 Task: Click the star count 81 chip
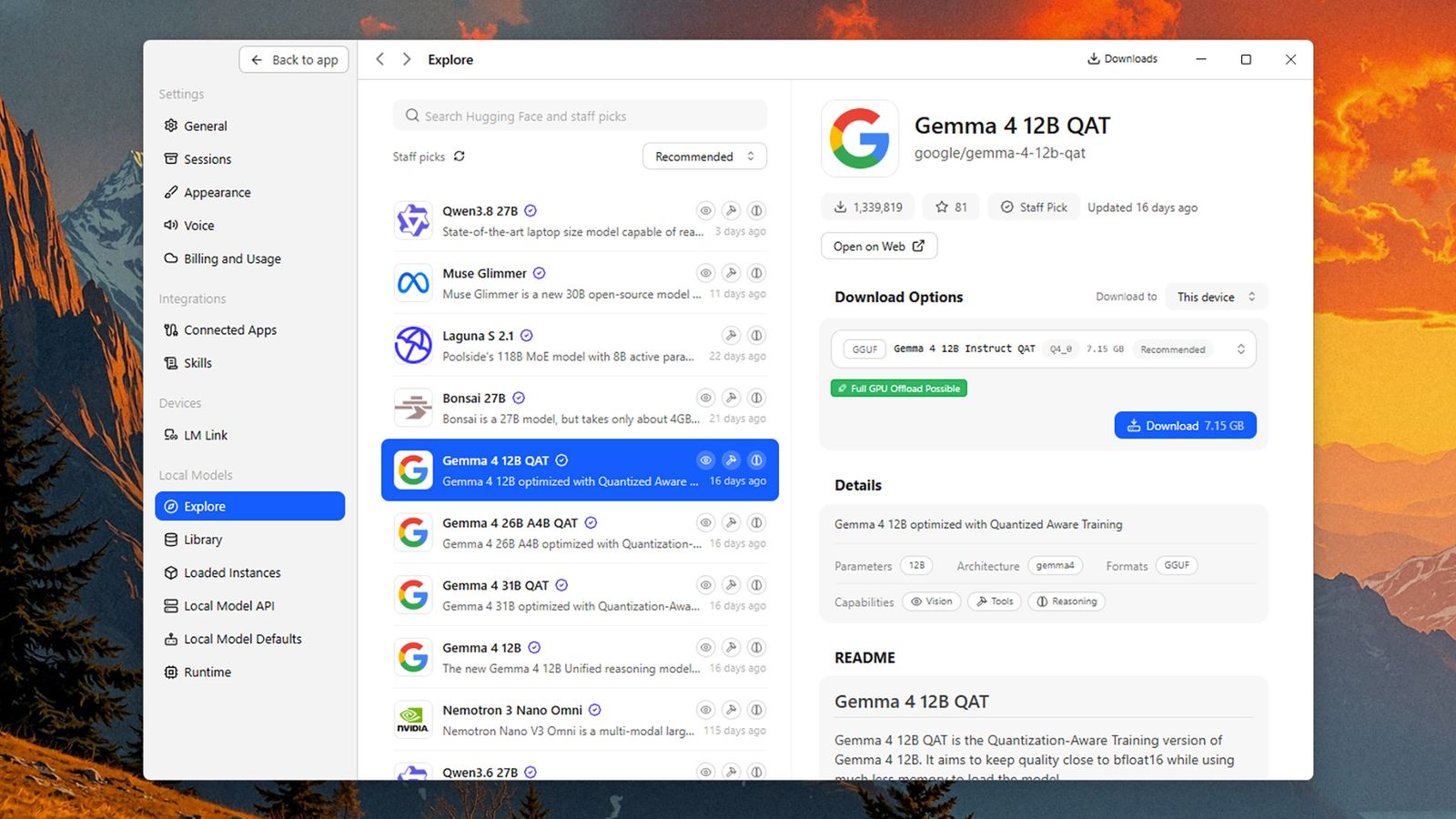coord(951,207)
